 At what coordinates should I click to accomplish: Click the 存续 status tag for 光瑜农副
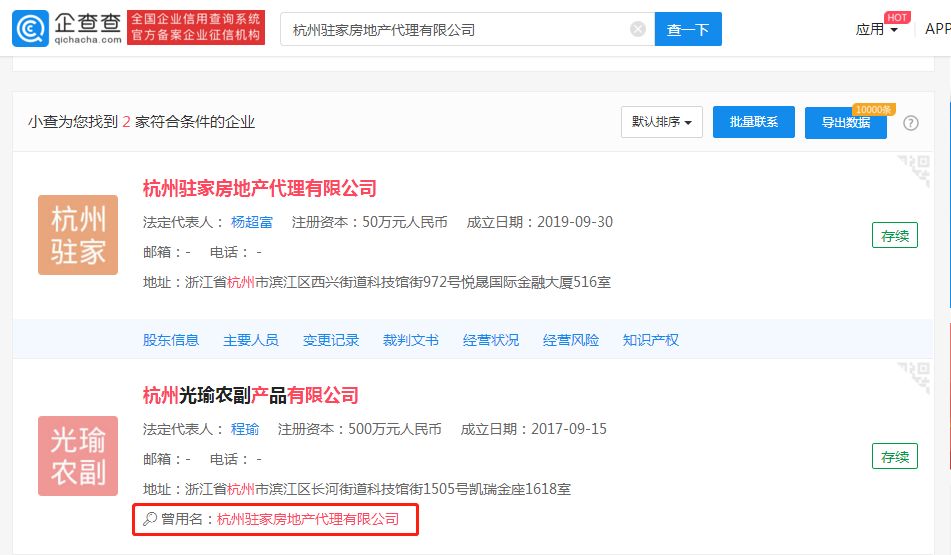895,456
